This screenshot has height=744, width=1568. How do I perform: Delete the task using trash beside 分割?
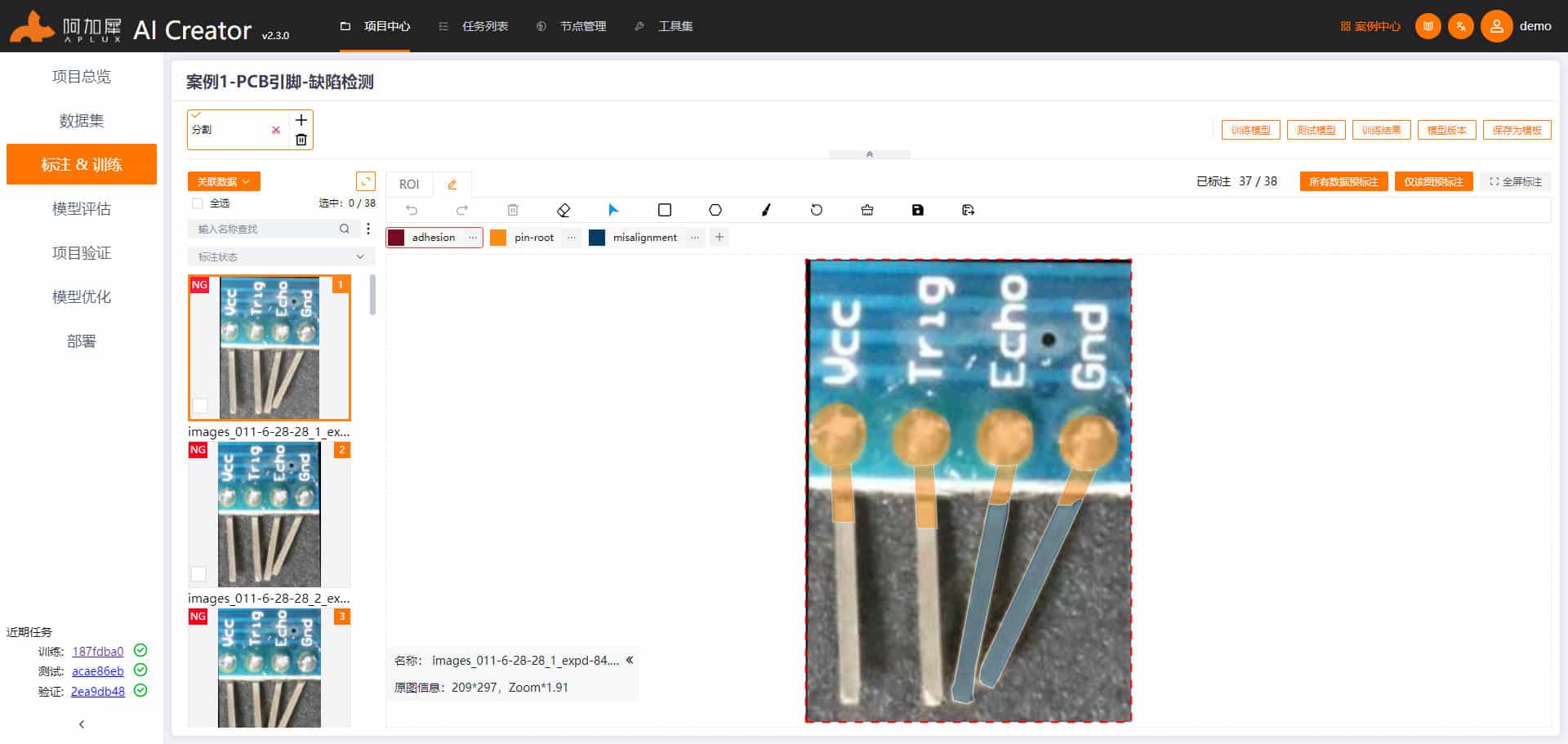tap(301, 140)
